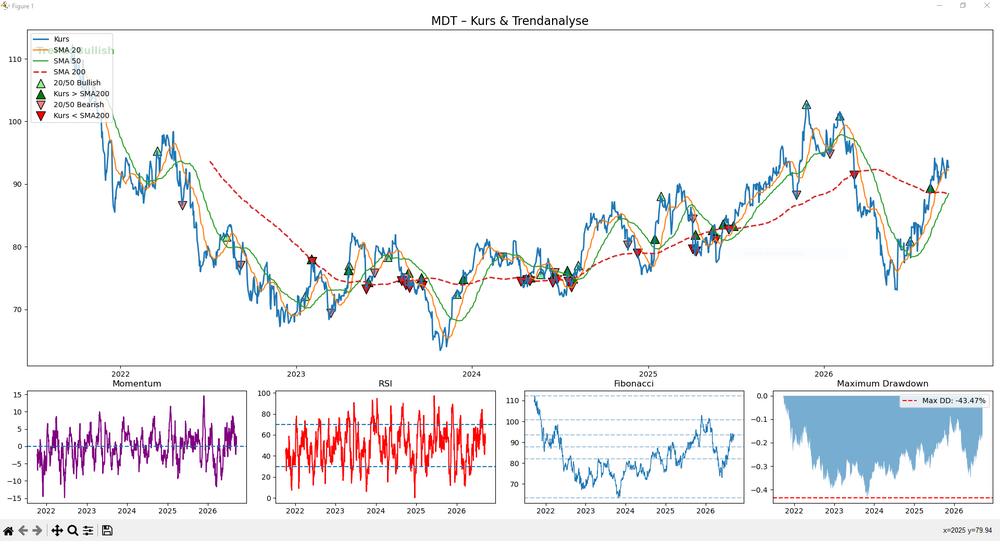Save the figure with the floppy icon
1000x541 pixels.
[x=107, y=531]
